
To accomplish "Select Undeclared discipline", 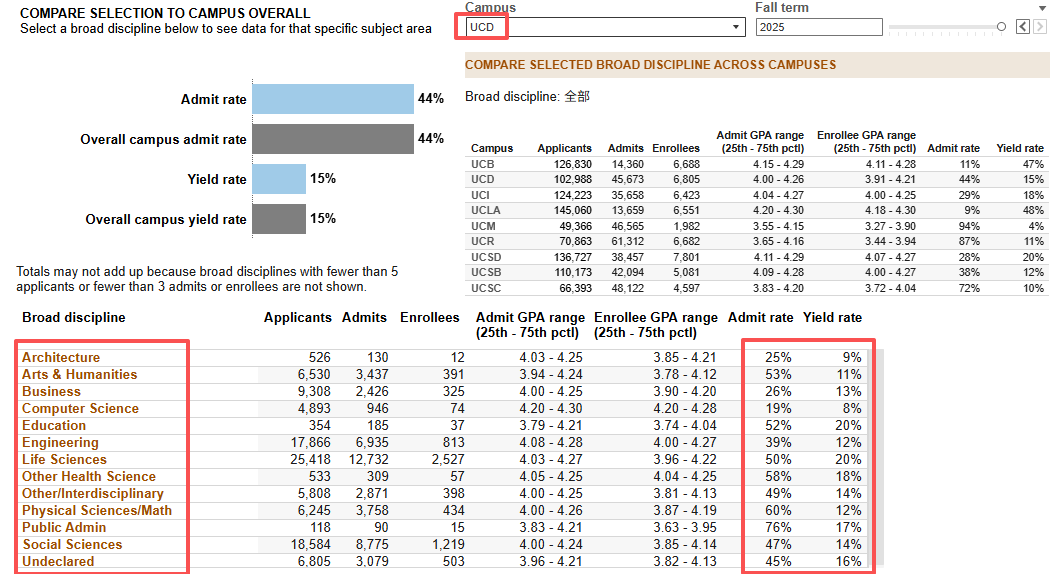I will [x=58, y=561].
